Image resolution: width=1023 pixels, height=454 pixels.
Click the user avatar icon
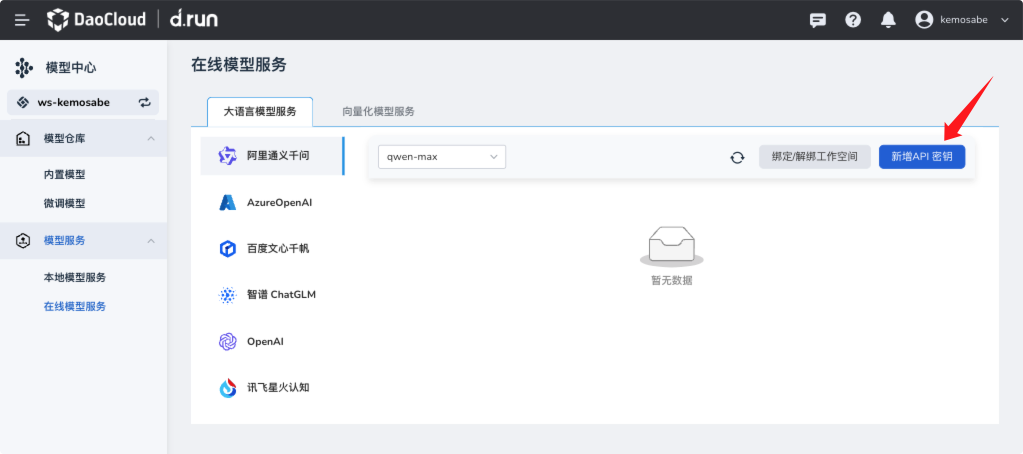pos(924,20)
